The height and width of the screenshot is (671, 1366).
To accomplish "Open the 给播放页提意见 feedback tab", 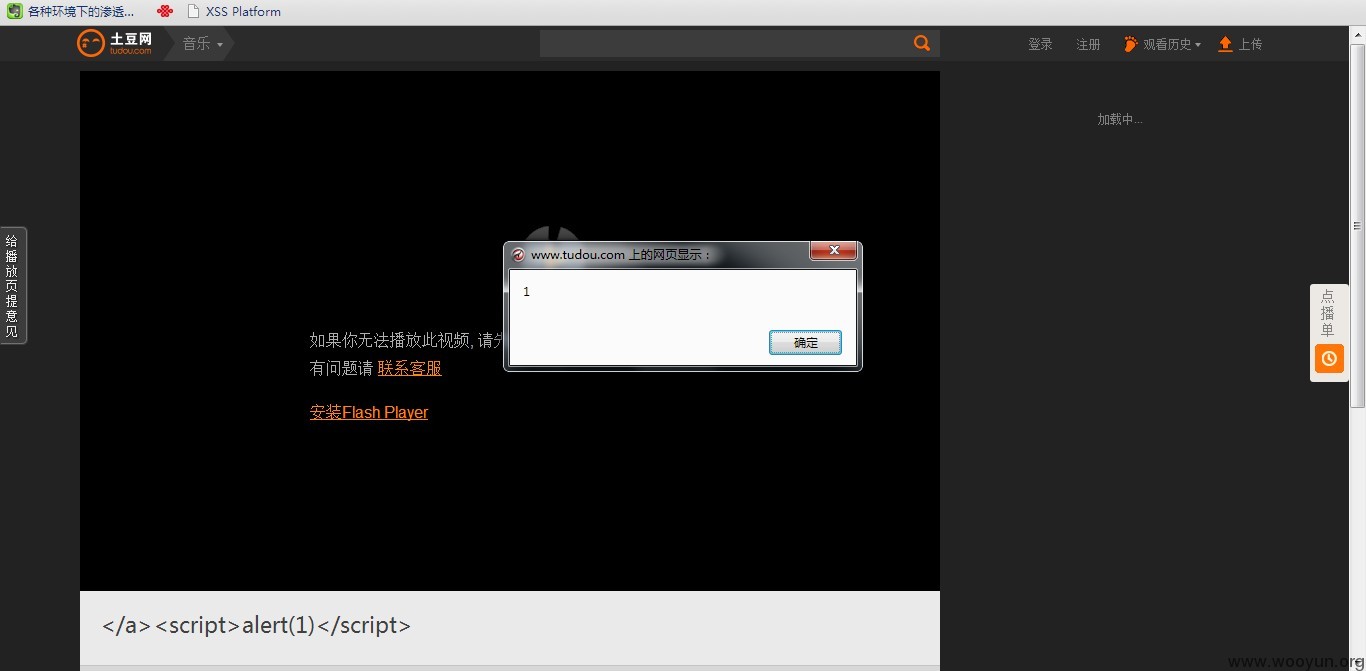I will pyautogui.click(x=12, y=286).
